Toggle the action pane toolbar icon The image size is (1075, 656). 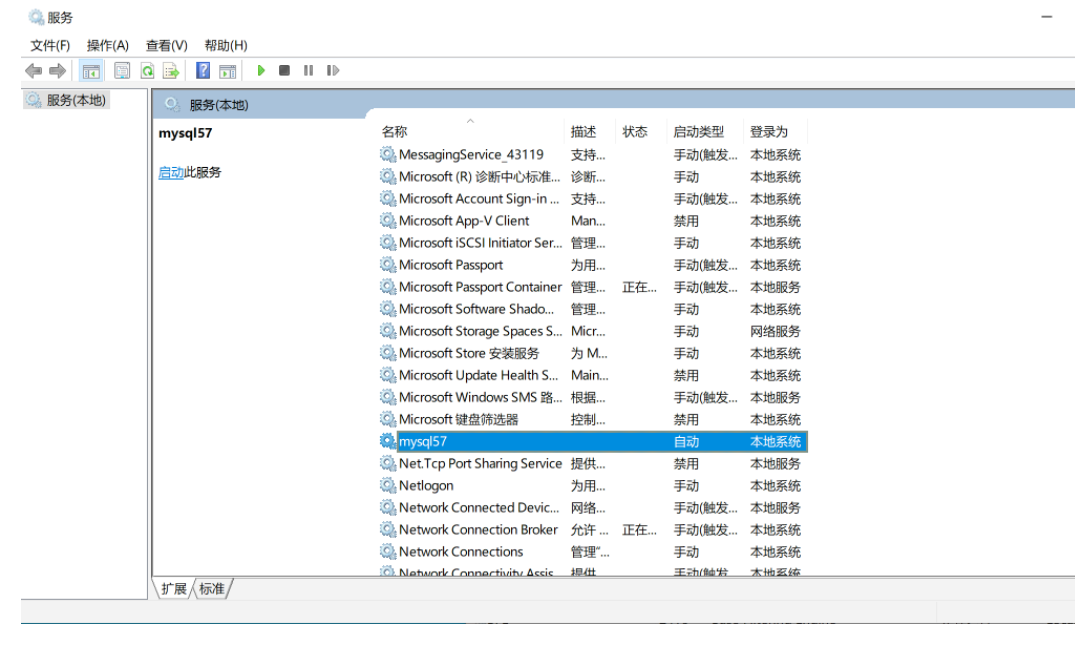[228, 71]
